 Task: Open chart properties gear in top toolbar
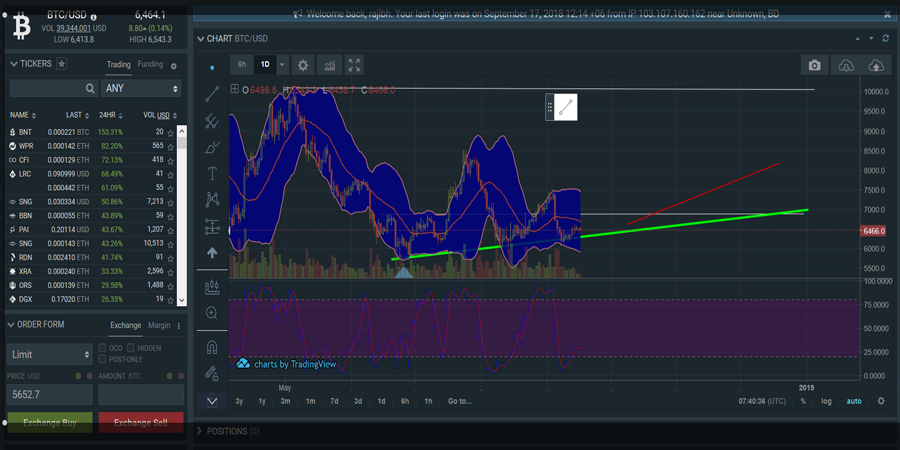[303, 65]
